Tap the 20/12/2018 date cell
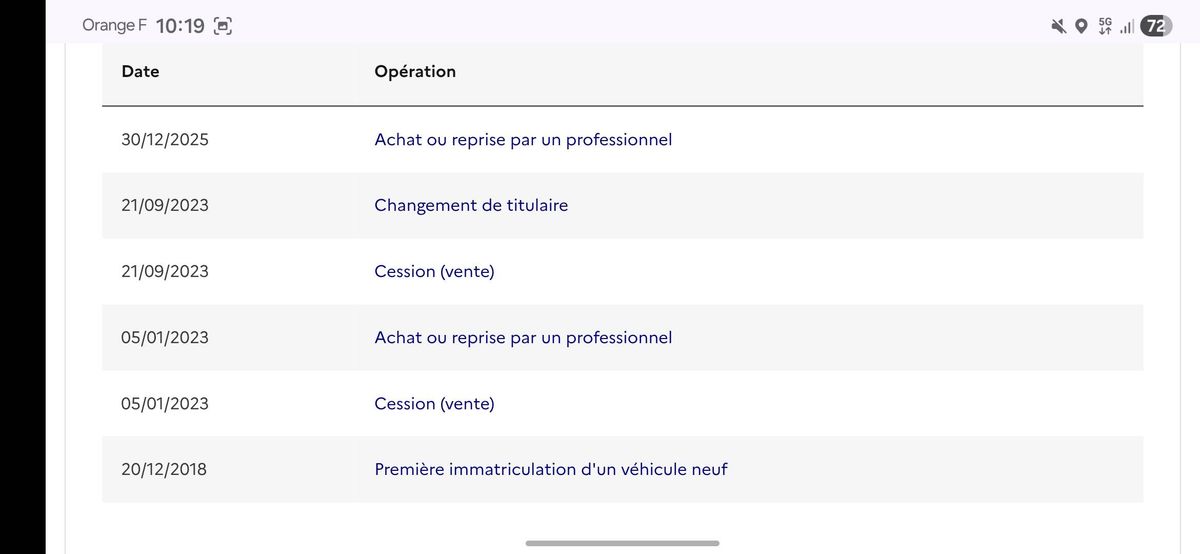This screenshot has width=1200, height=554. tap(164, 469)
